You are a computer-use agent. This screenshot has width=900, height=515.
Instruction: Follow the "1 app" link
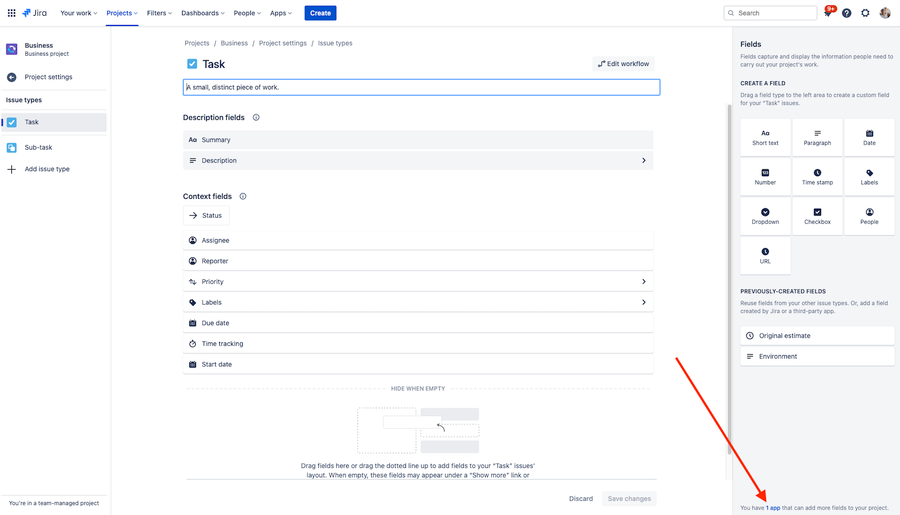[x=773, y=508]
